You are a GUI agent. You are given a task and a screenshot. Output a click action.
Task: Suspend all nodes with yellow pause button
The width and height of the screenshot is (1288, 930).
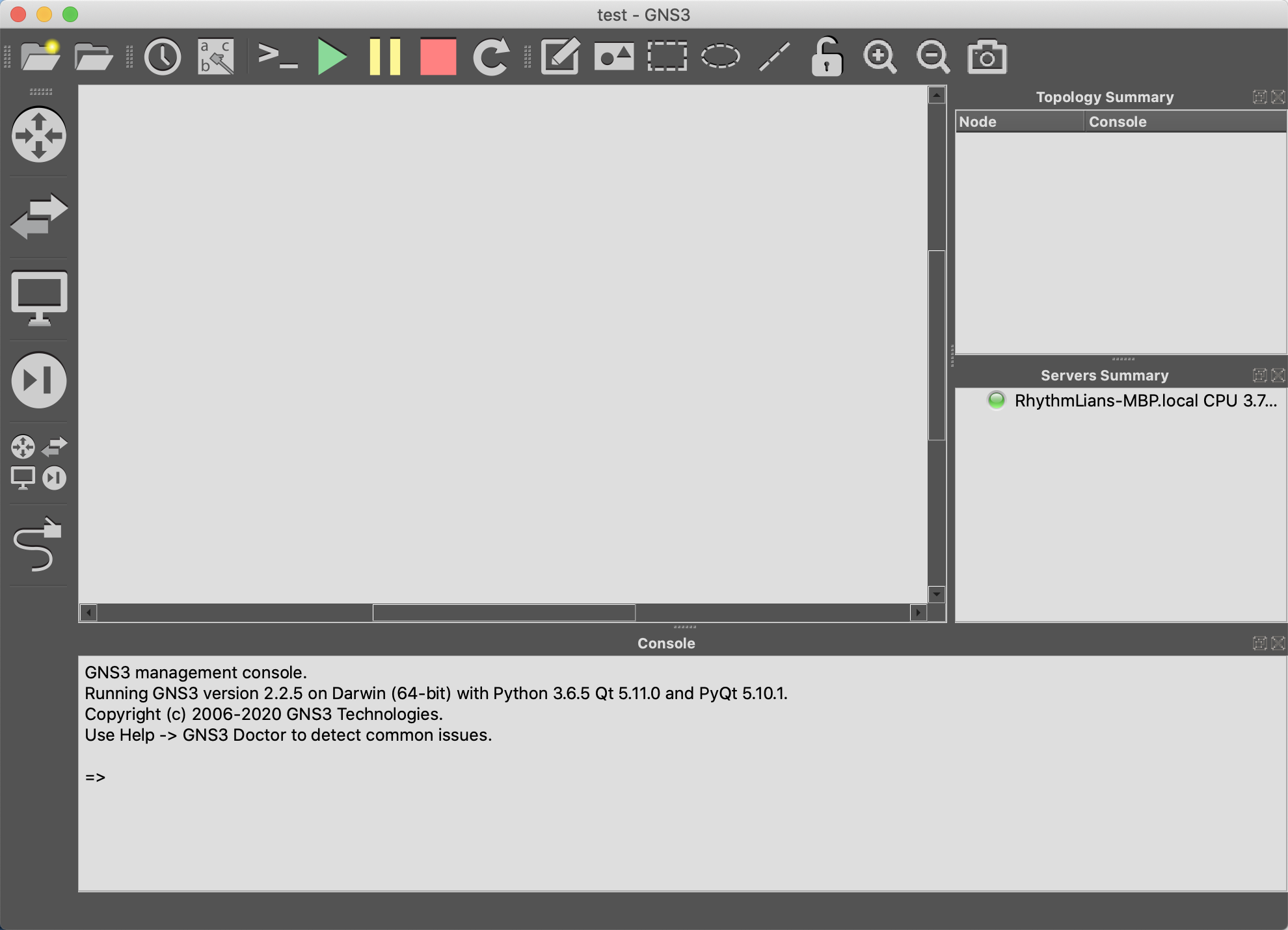[385, 57]
